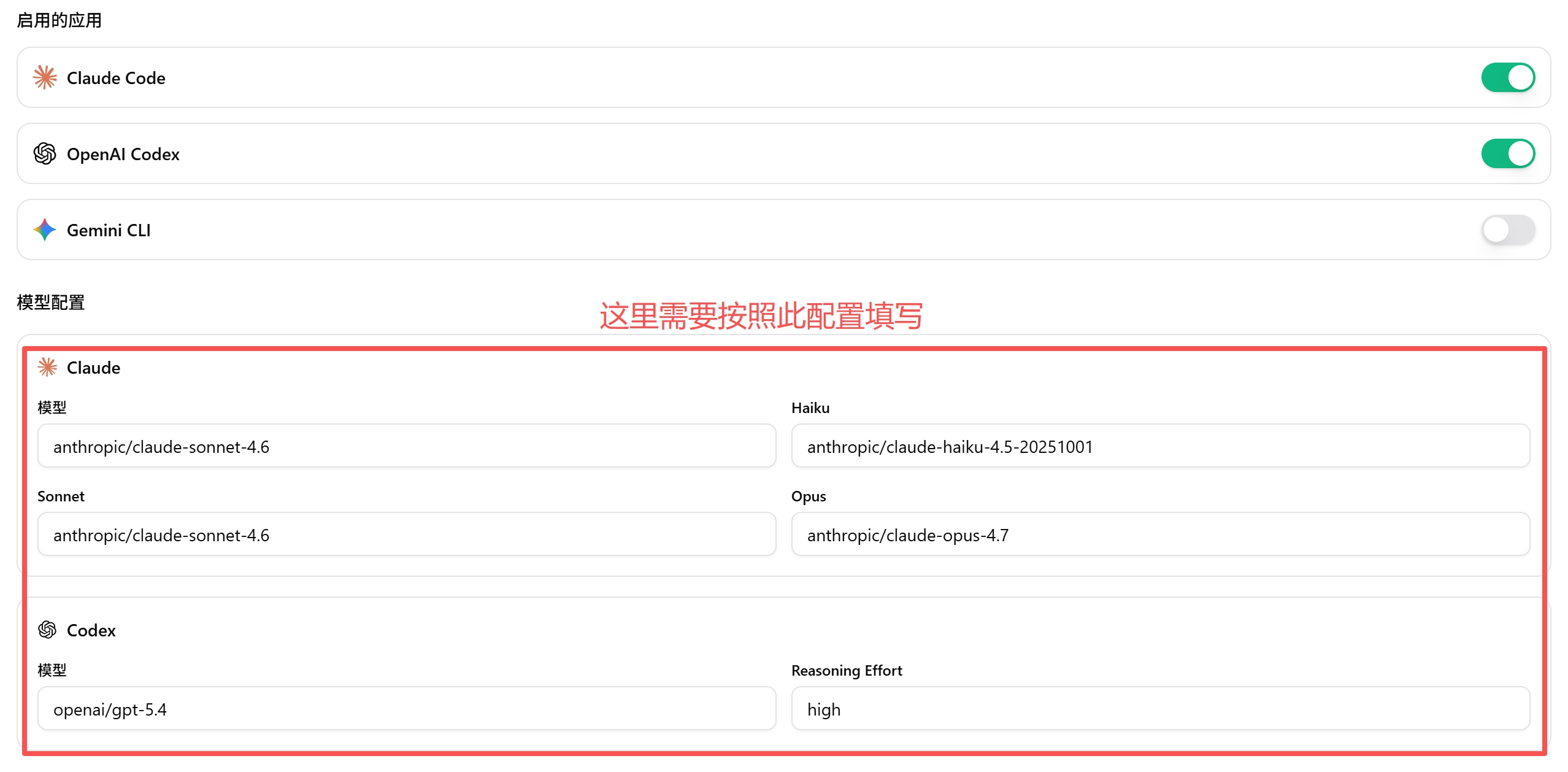Click the Claude model section starburst icon
Image resolution: width=1568 pixels, height=772 pixels.
tap(47, 368)
